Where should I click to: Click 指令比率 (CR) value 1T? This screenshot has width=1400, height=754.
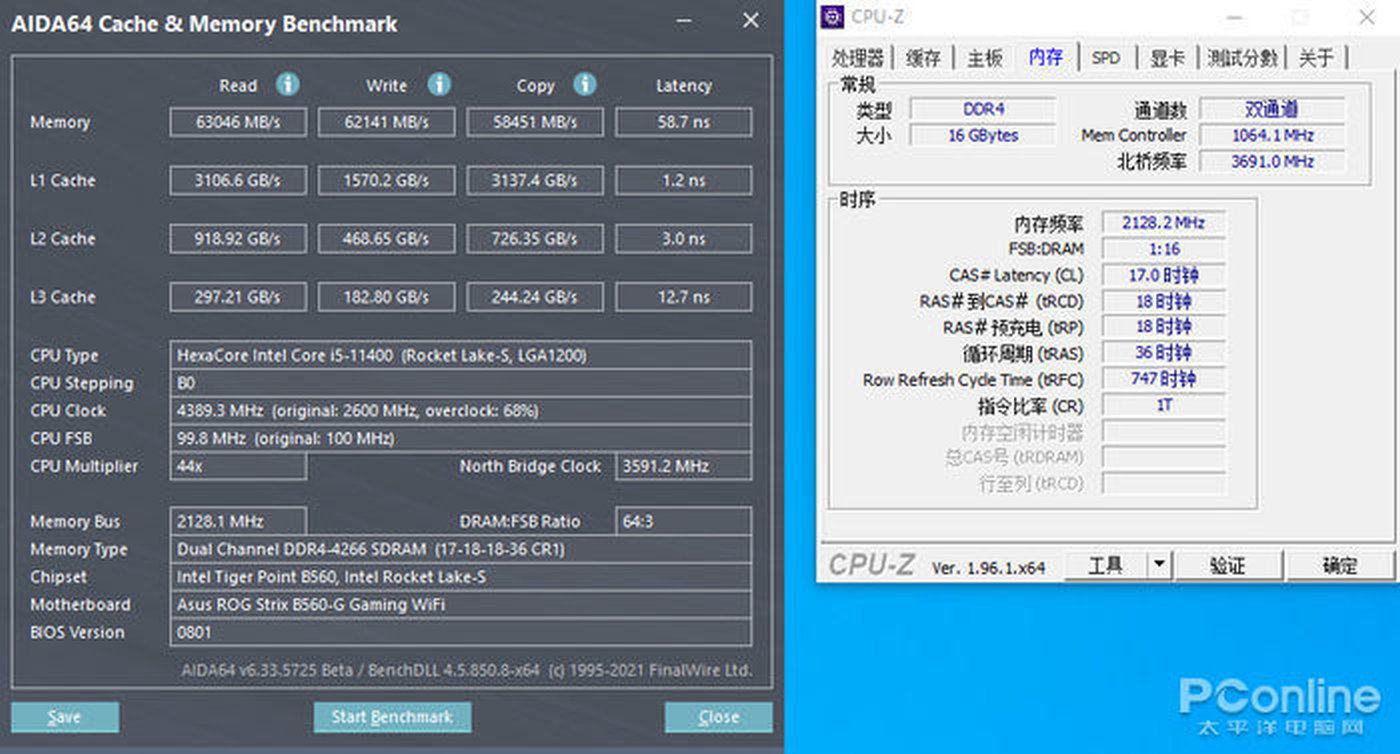[x=1164, y=405]
